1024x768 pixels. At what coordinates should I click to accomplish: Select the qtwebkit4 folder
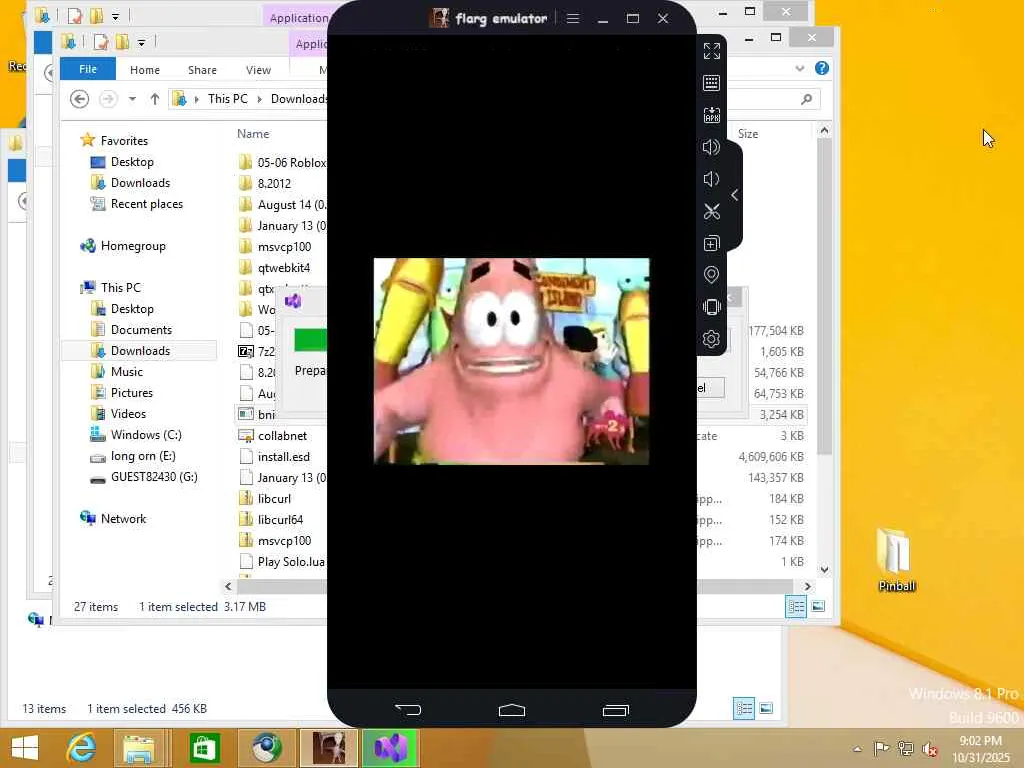(283, 268)
